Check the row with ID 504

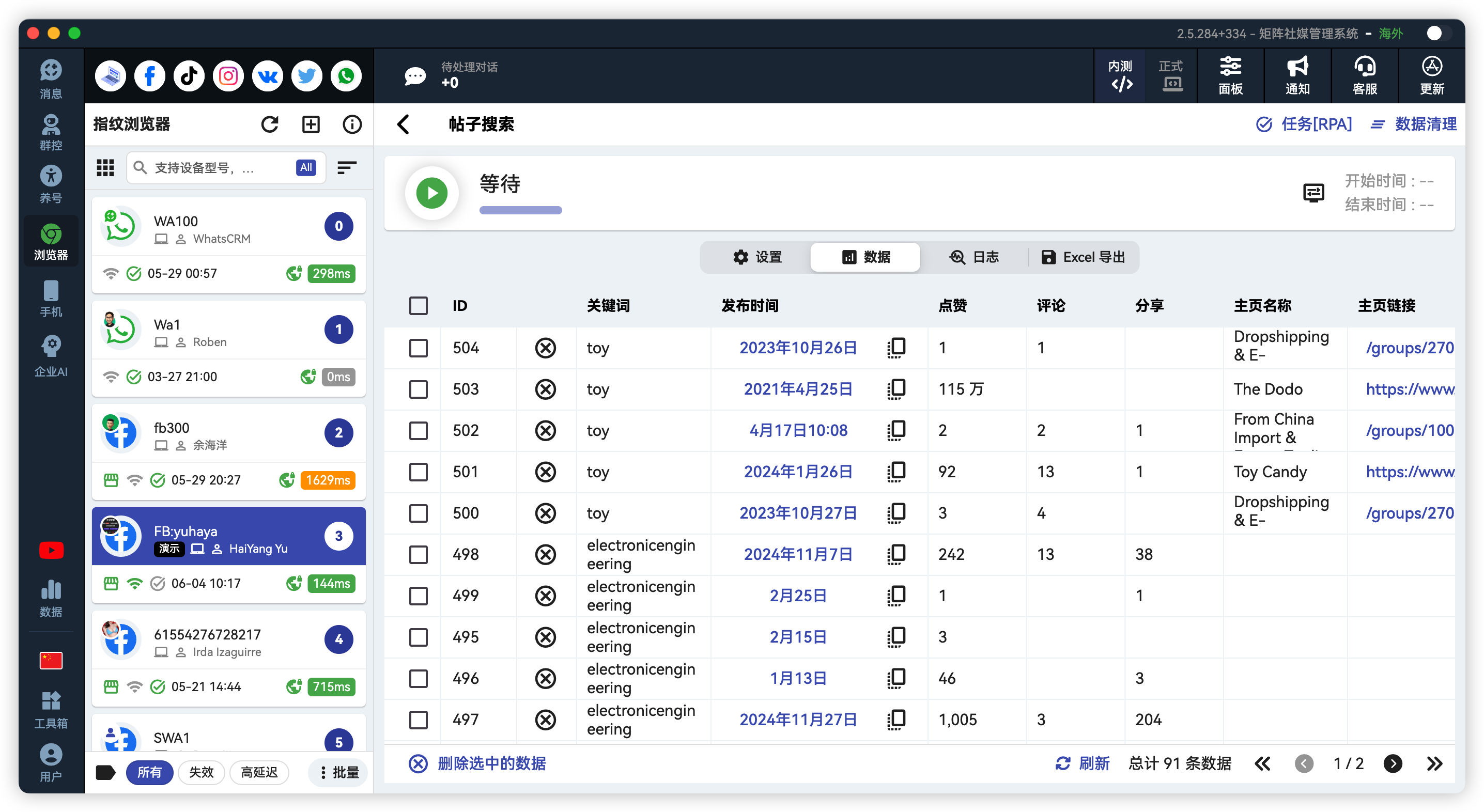(x=418, y=348)
